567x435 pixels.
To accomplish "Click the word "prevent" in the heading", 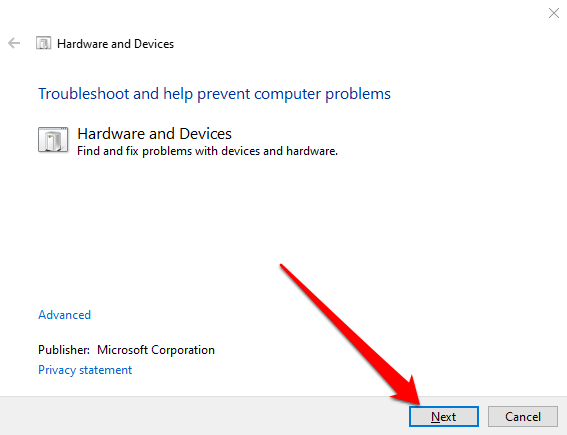I will click(223, 94).
